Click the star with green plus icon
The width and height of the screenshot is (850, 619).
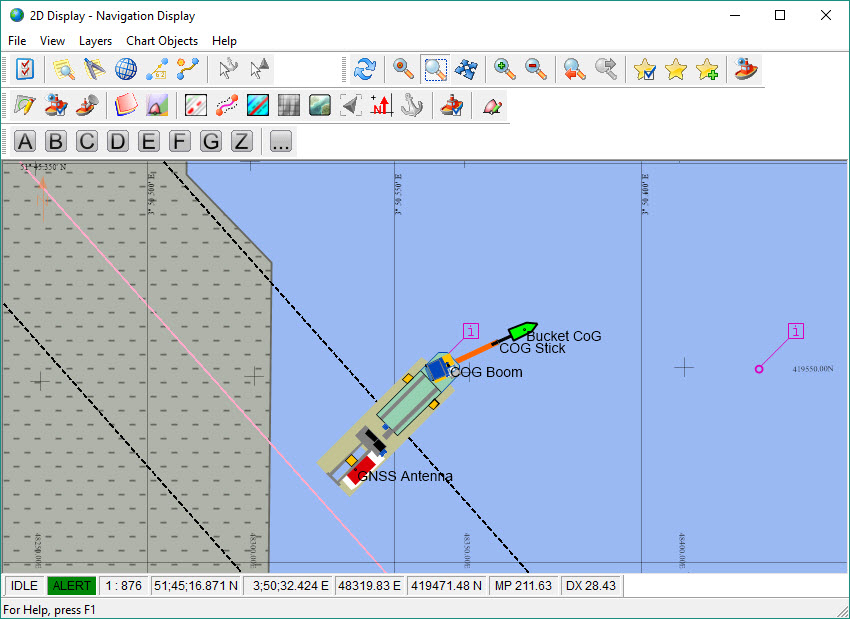tap(707, 69)
